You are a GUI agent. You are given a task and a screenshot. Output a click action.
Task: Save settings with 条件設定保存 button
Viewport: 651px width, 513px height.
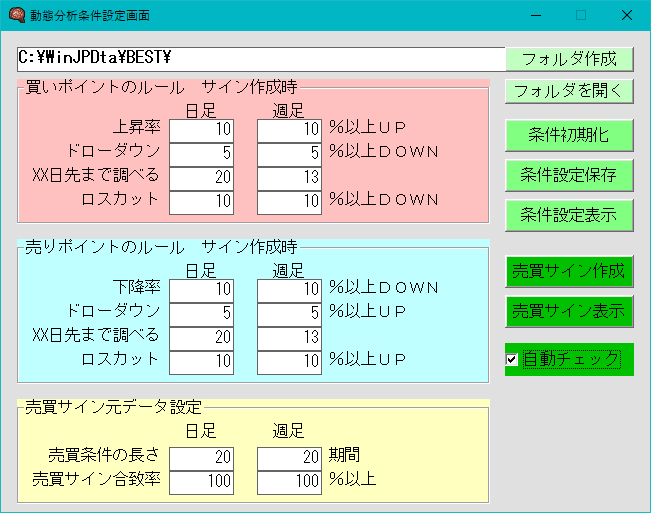[569, 174]
